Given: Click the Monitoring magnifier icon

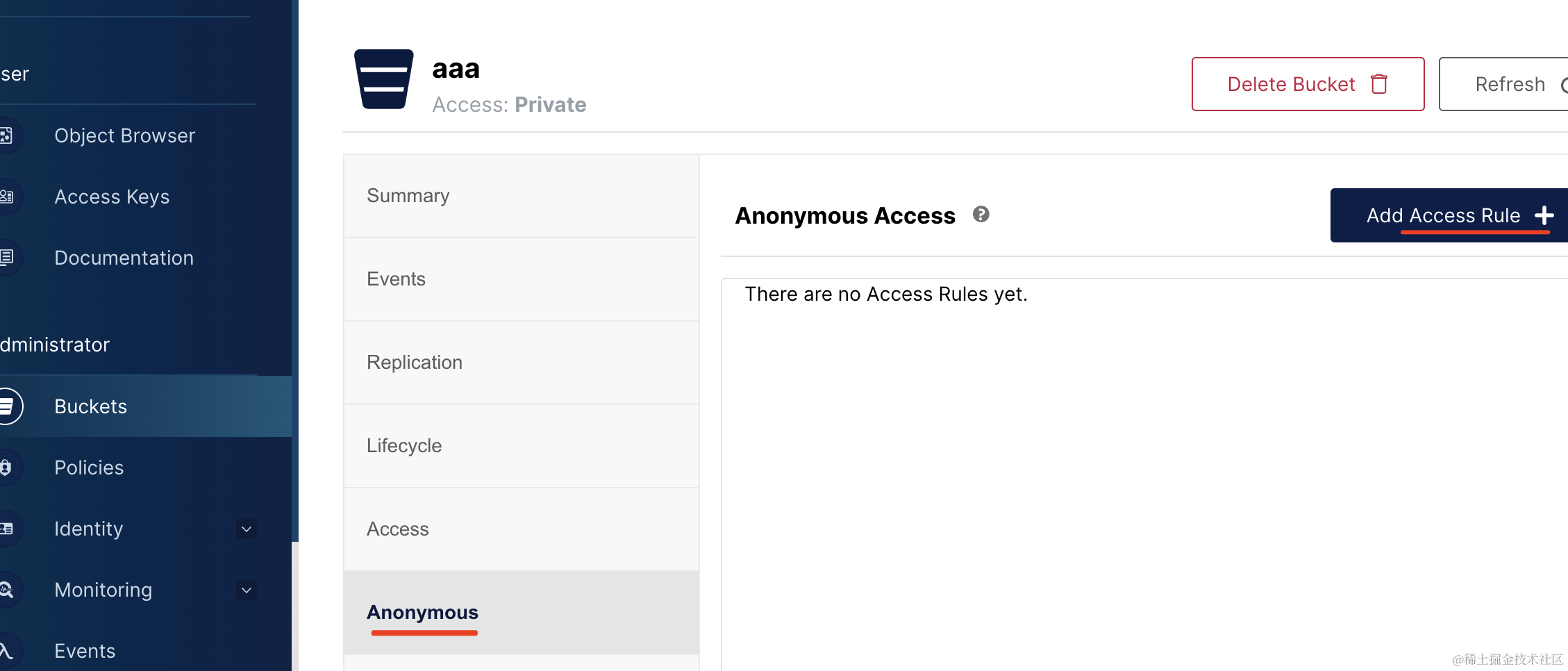Looking at the screenshot, I should click(6, 590).
